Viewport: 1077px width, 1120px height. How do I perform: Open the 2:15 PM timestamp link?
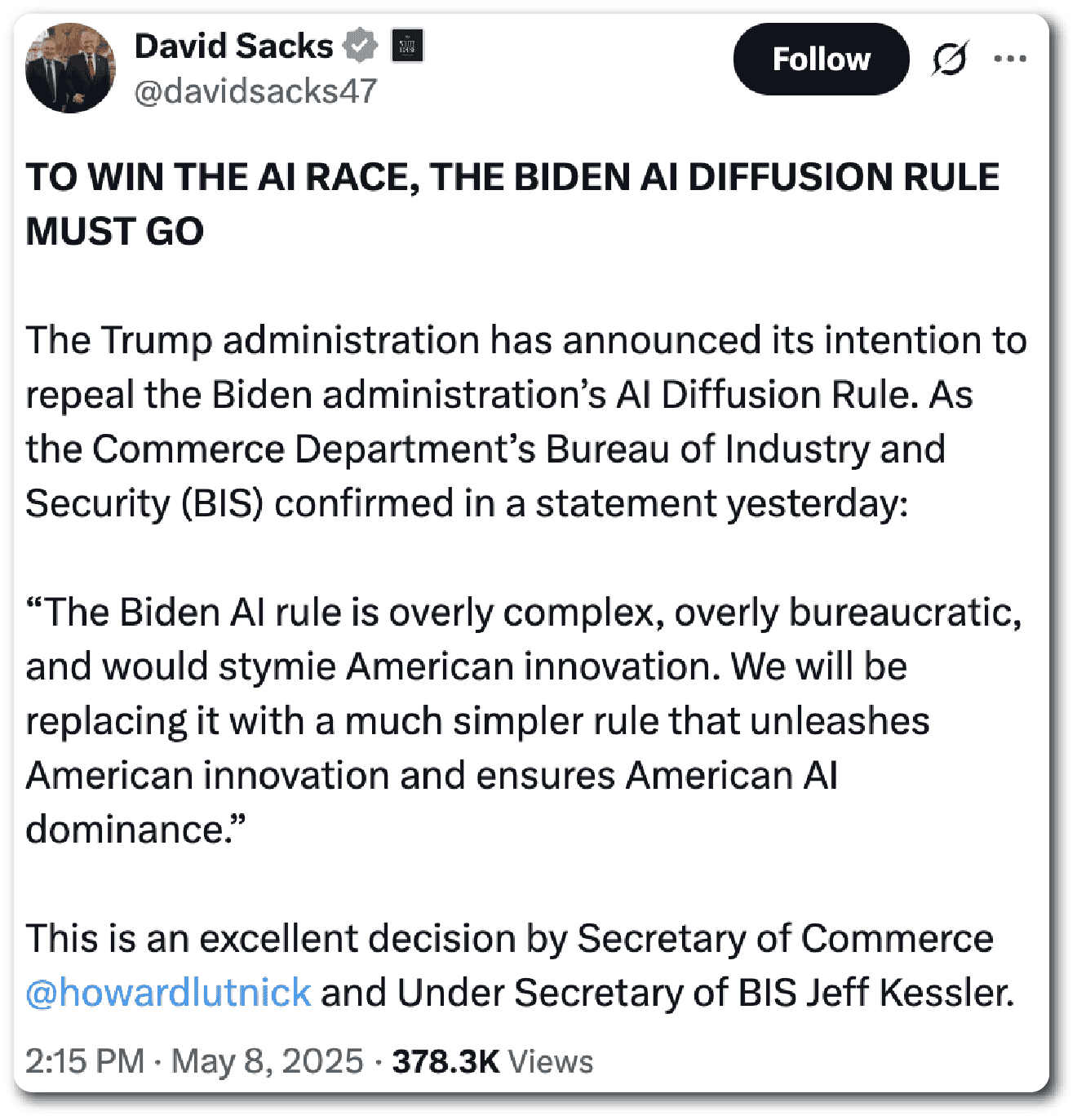click(x=85, y=1061)
